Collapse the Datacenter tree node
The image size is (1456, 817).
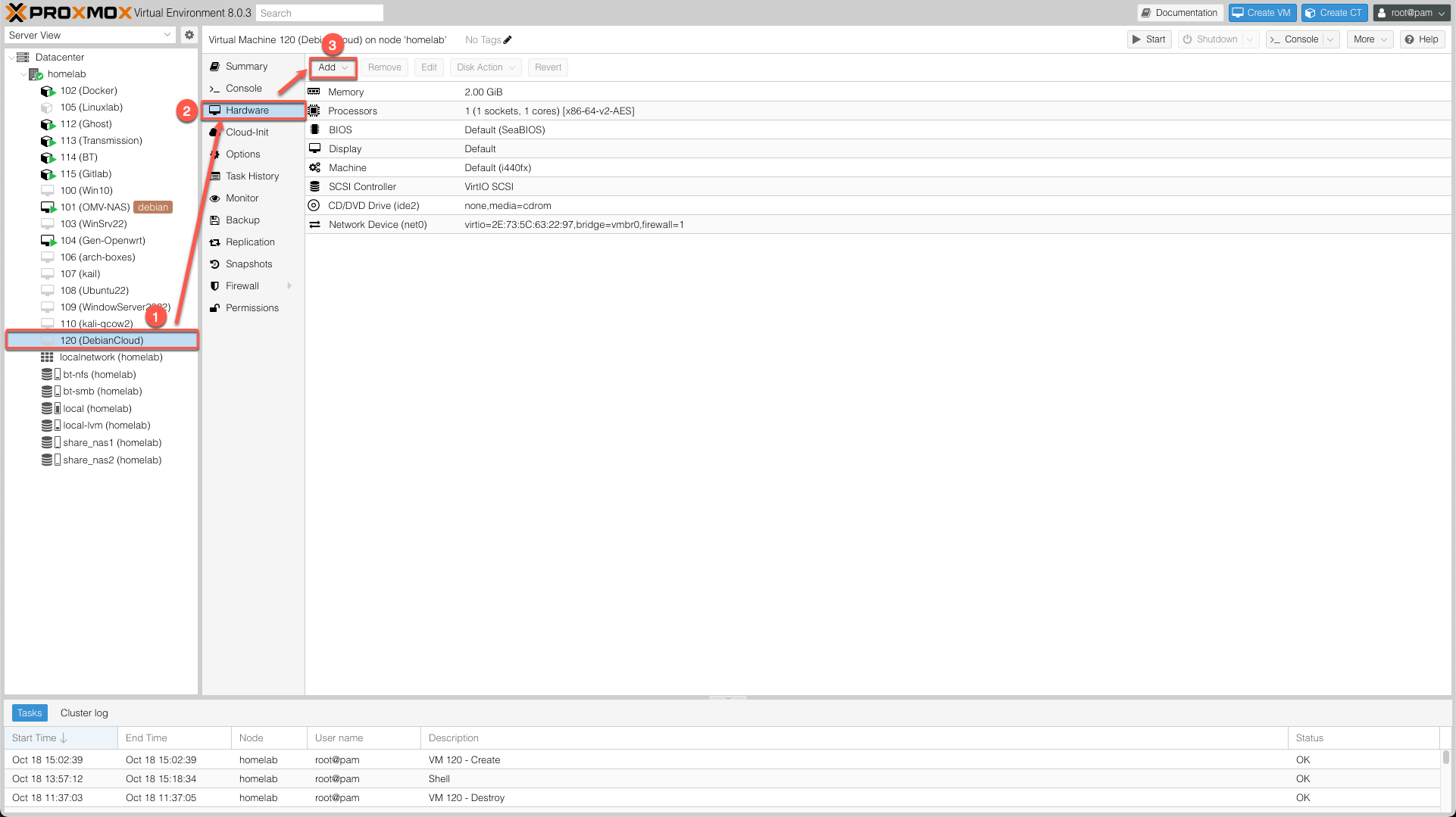tap(11, 57)
